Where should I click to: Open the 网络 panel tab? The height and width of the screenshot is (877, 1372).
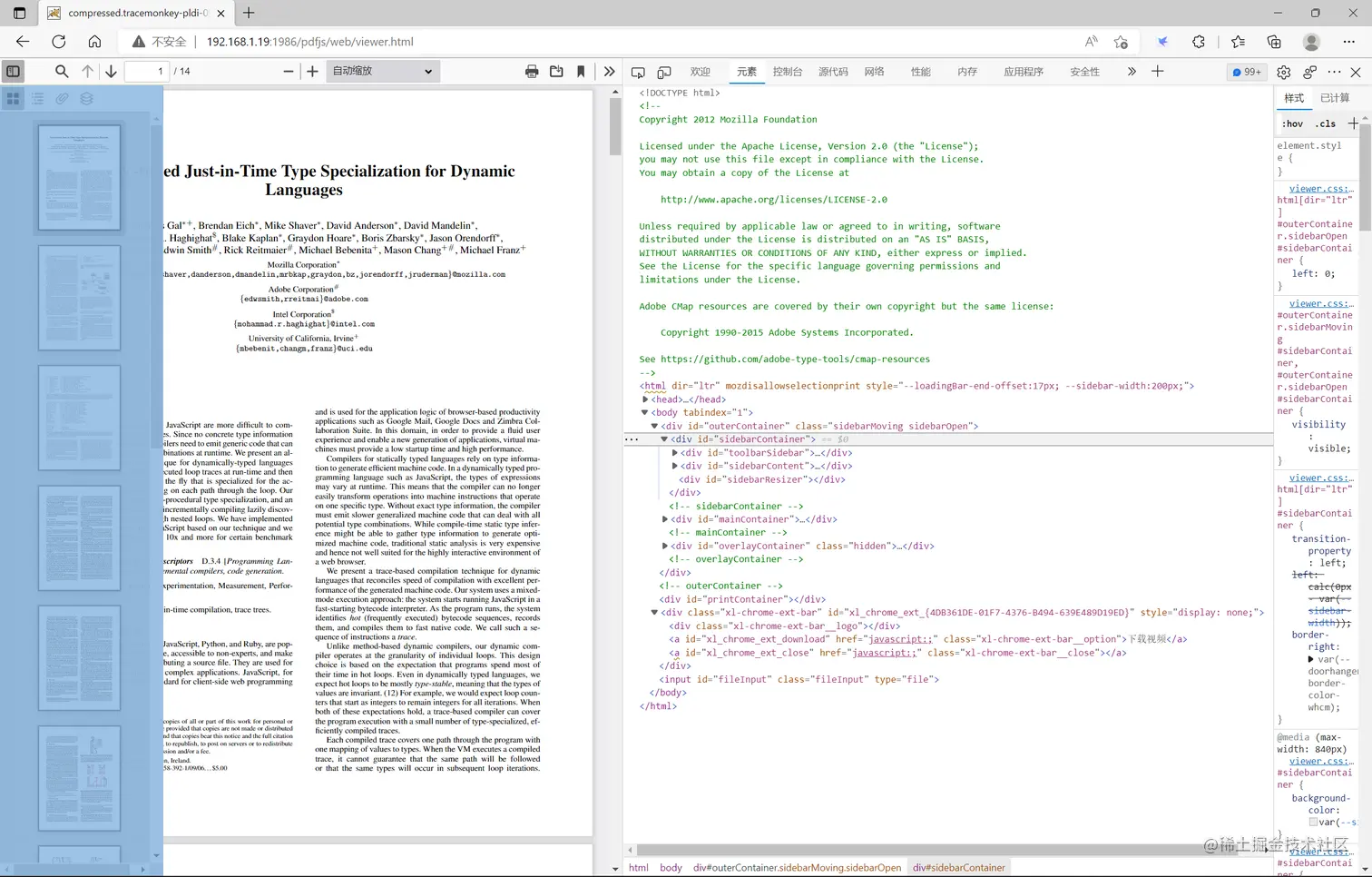click(x=873, y=71)
